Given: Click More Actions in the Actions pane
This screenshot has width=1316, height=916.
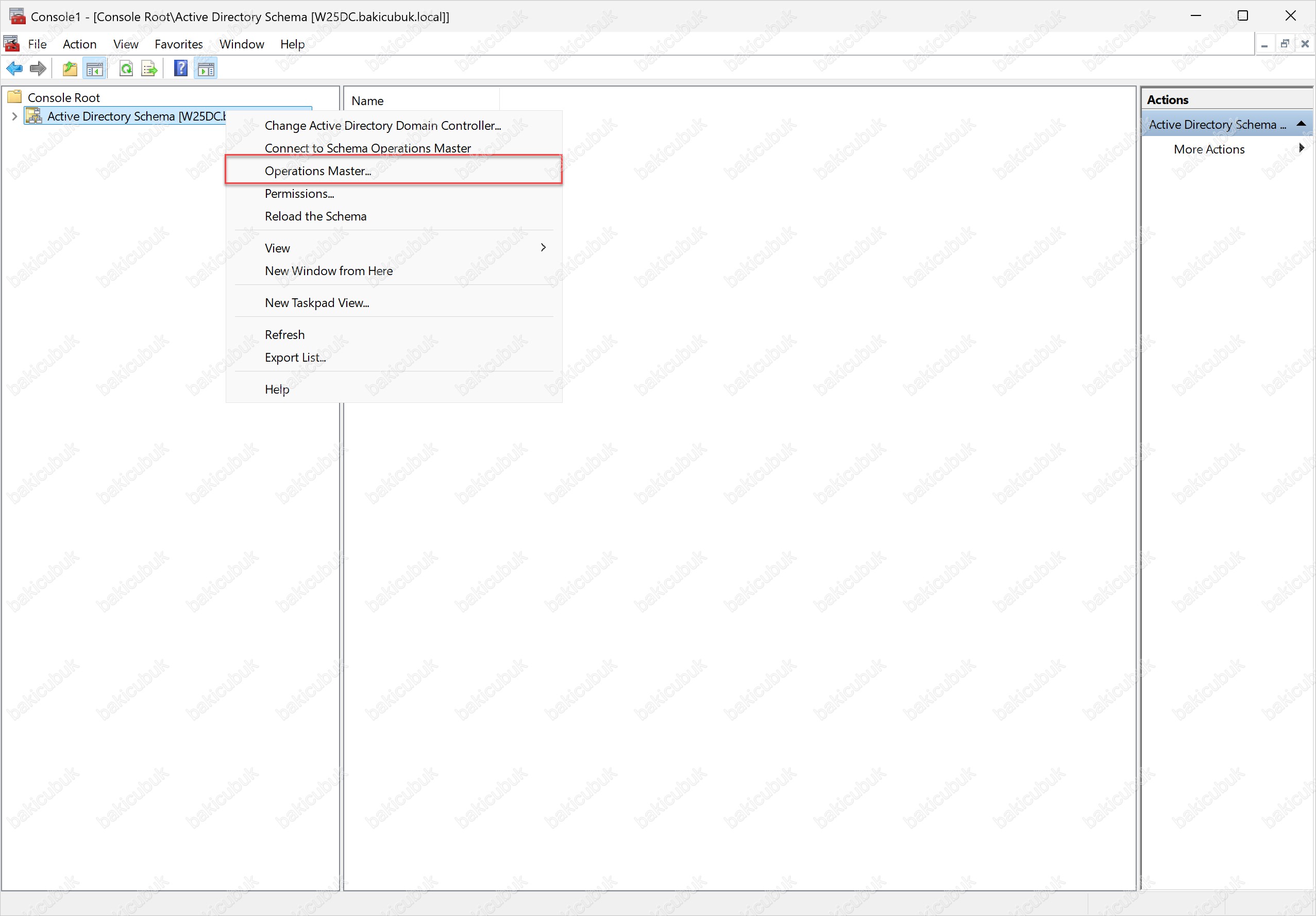Looking at the screenshot, I should (x=1209, y=149).
